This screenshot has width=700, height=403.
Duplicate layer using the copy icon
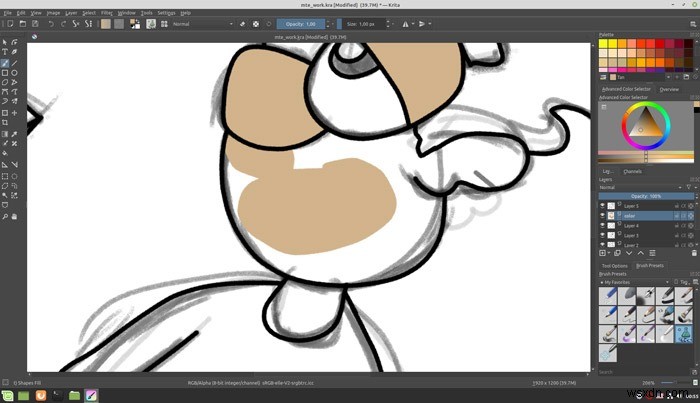coord(617,253)
